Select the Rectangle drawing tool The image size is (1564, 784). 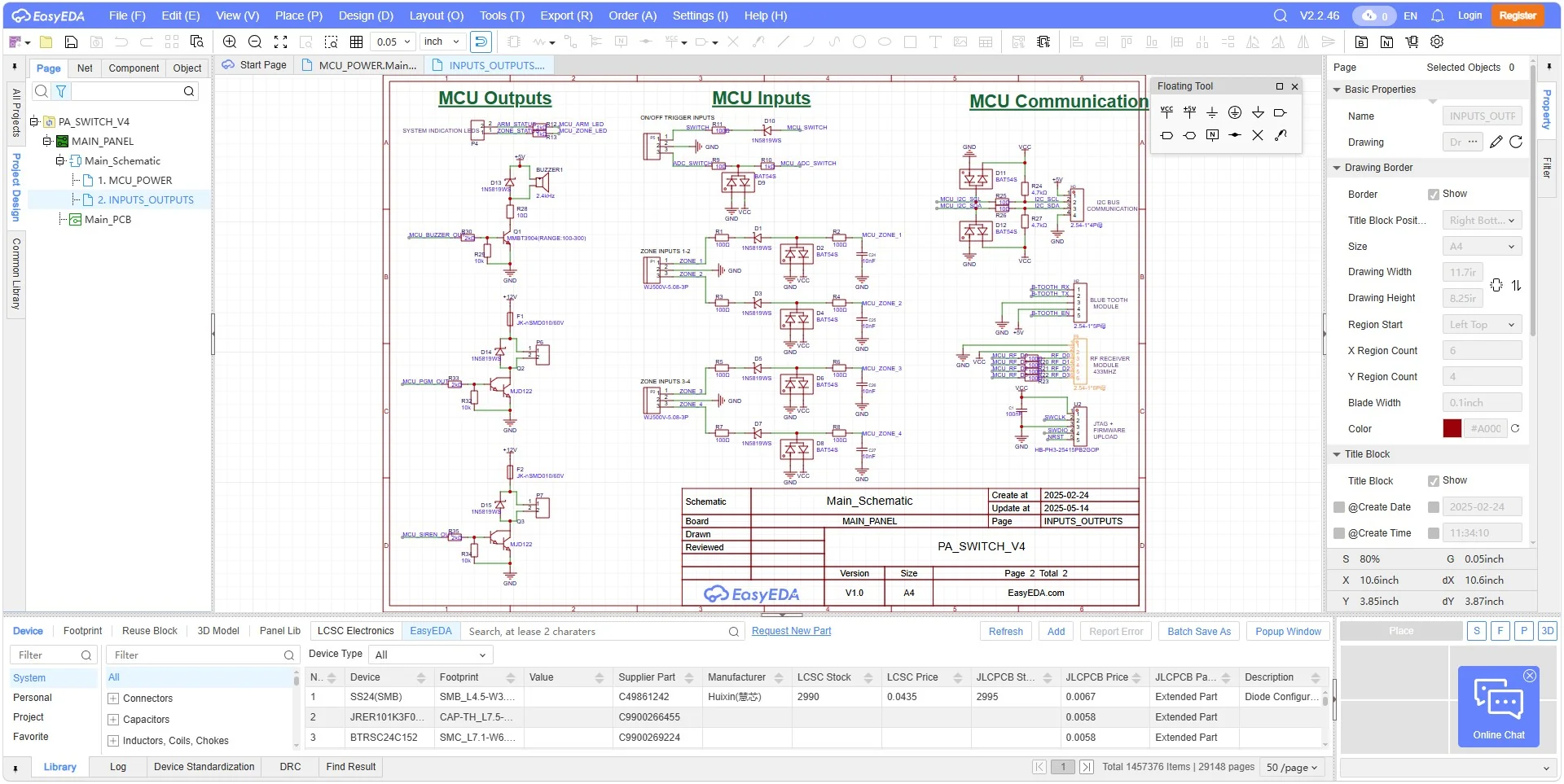[911, 42]
